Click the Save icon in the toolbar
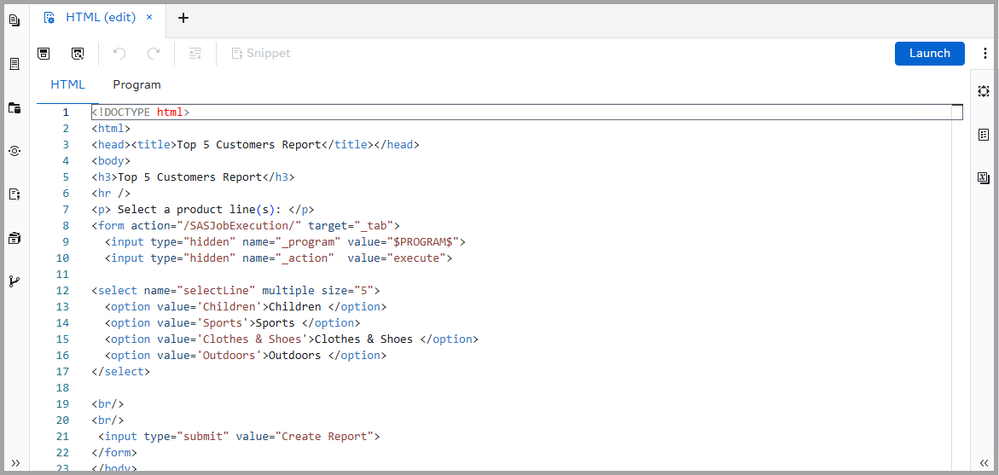 (x=43, y=54)
